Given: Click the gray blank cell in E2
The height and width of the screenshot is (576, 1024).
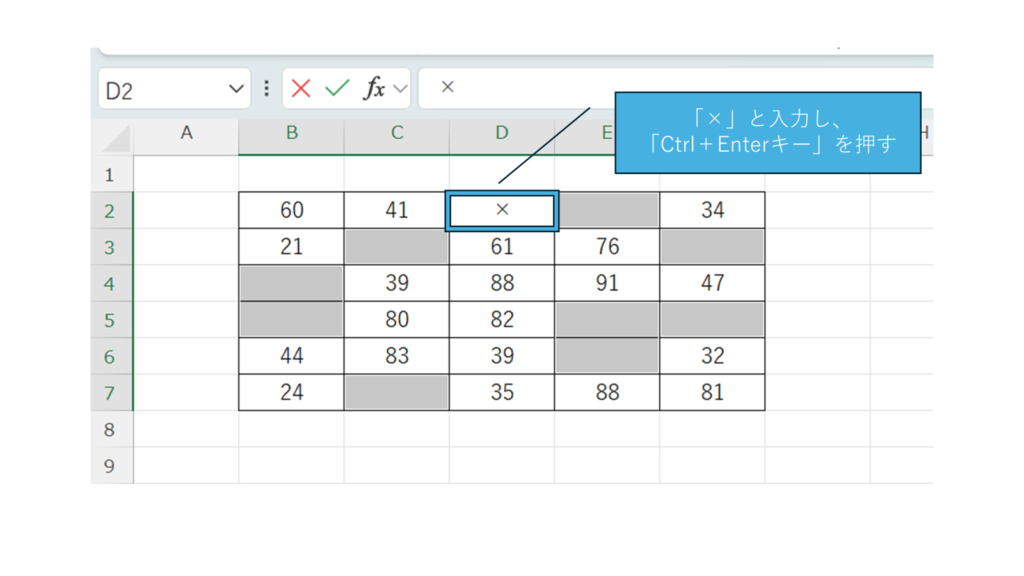Looking at the screenshot, I should (607, 211).
